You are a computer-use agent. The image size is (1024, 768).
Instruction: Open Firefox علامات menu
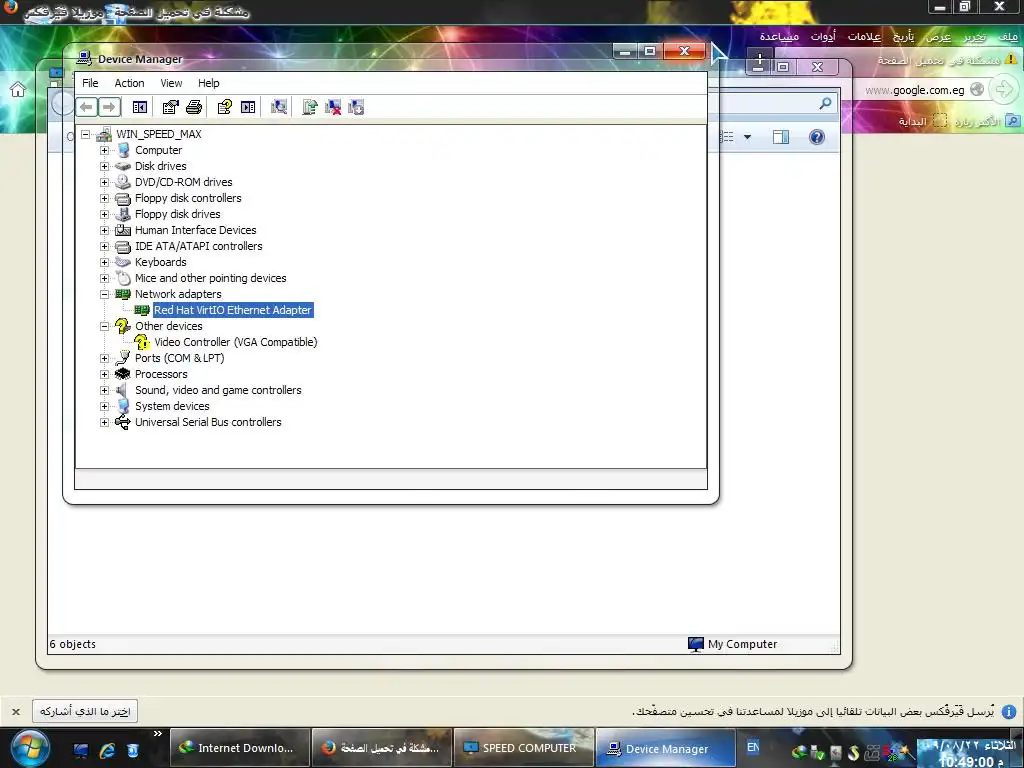click(864, 37)
